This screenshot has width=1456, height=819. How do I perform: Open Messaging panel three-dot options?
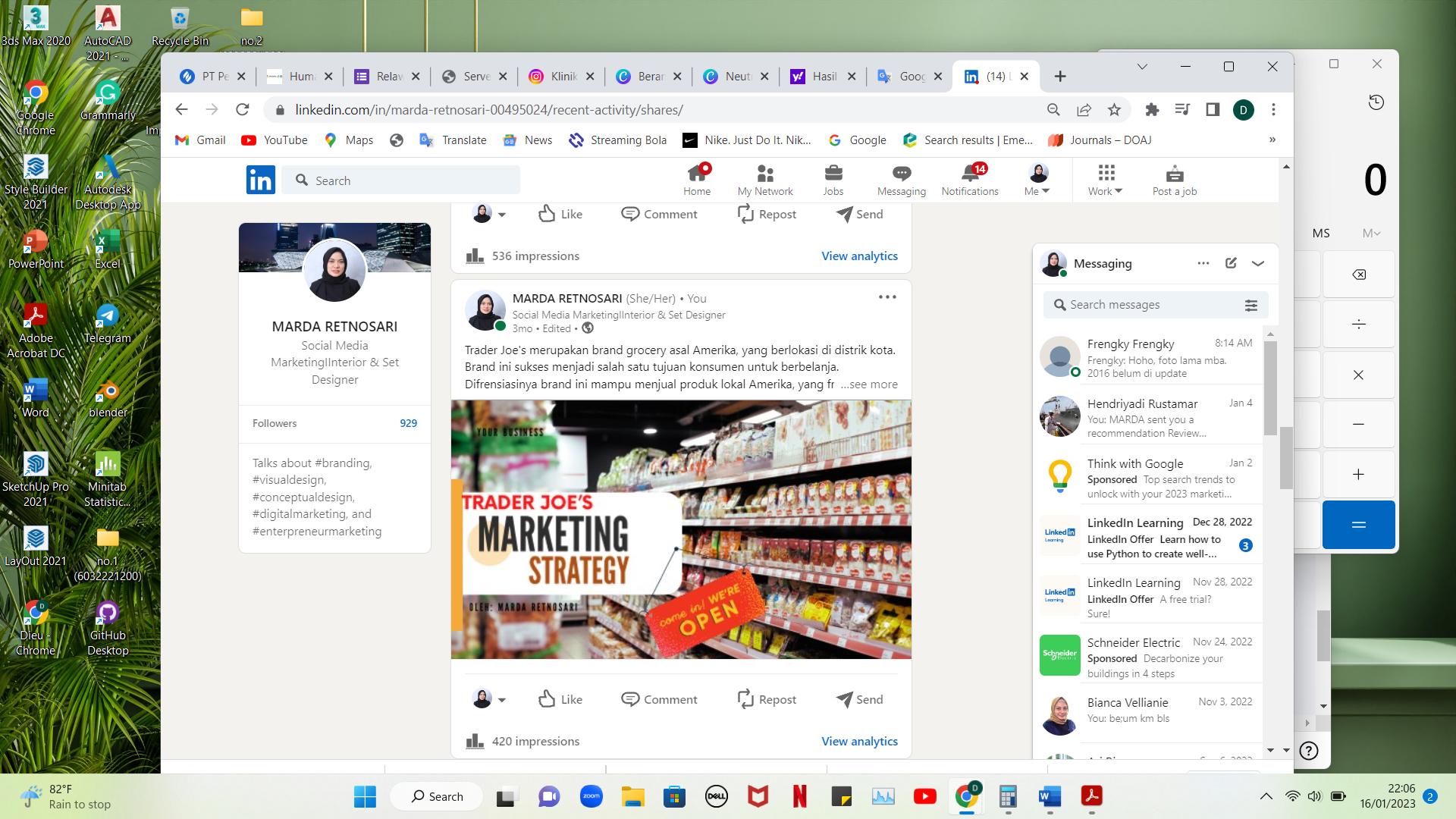pos(1203,263)
